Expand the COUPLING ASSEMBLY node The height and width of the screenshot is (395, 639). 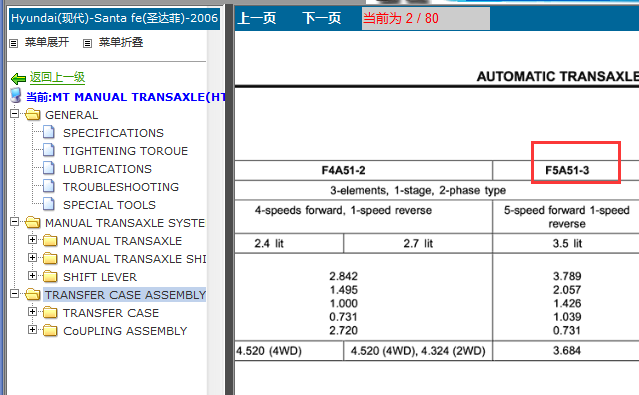tap(32, 329)
